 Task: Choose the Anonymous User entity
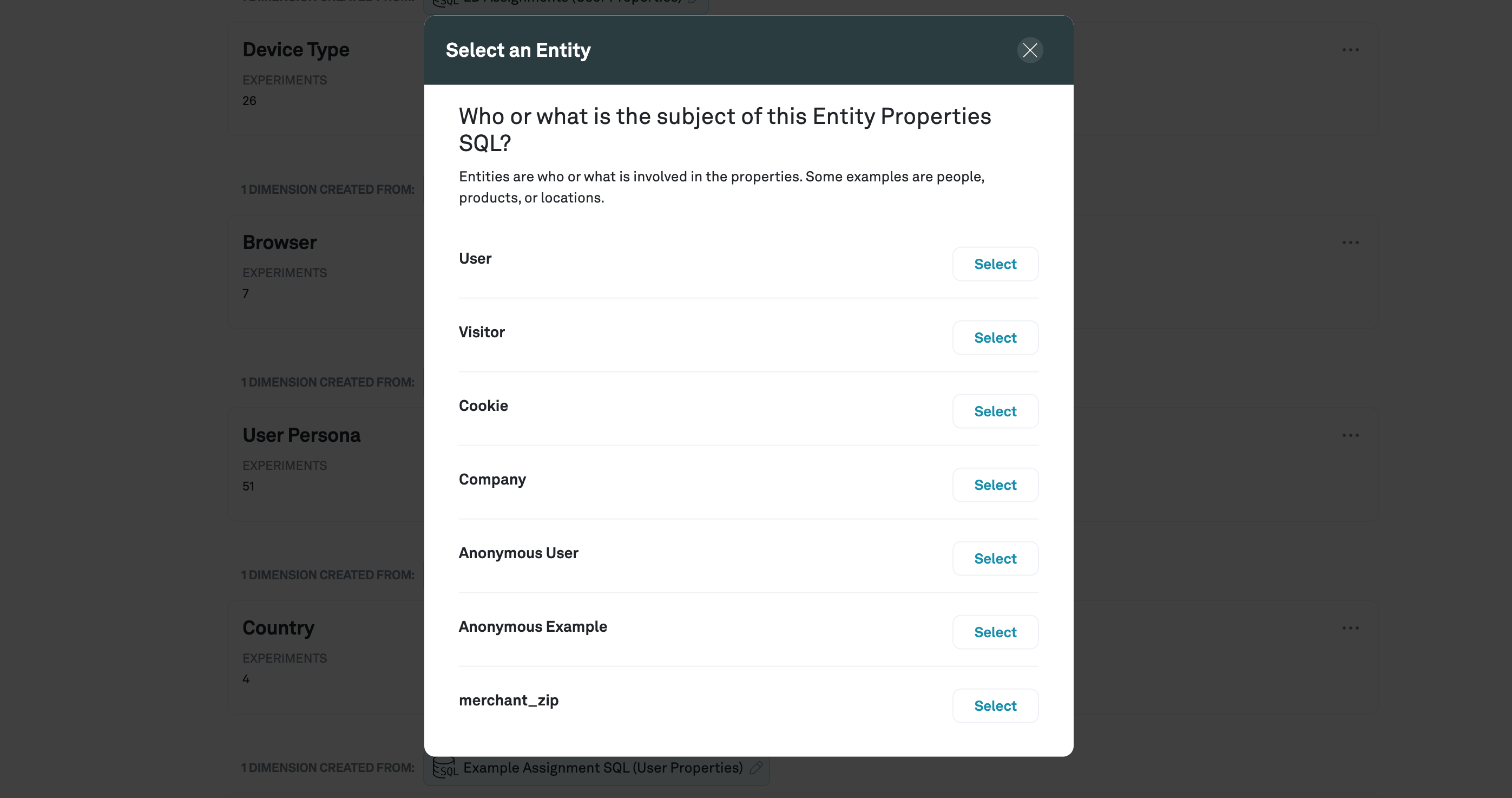pyautogui.click(x=995, y=558)
